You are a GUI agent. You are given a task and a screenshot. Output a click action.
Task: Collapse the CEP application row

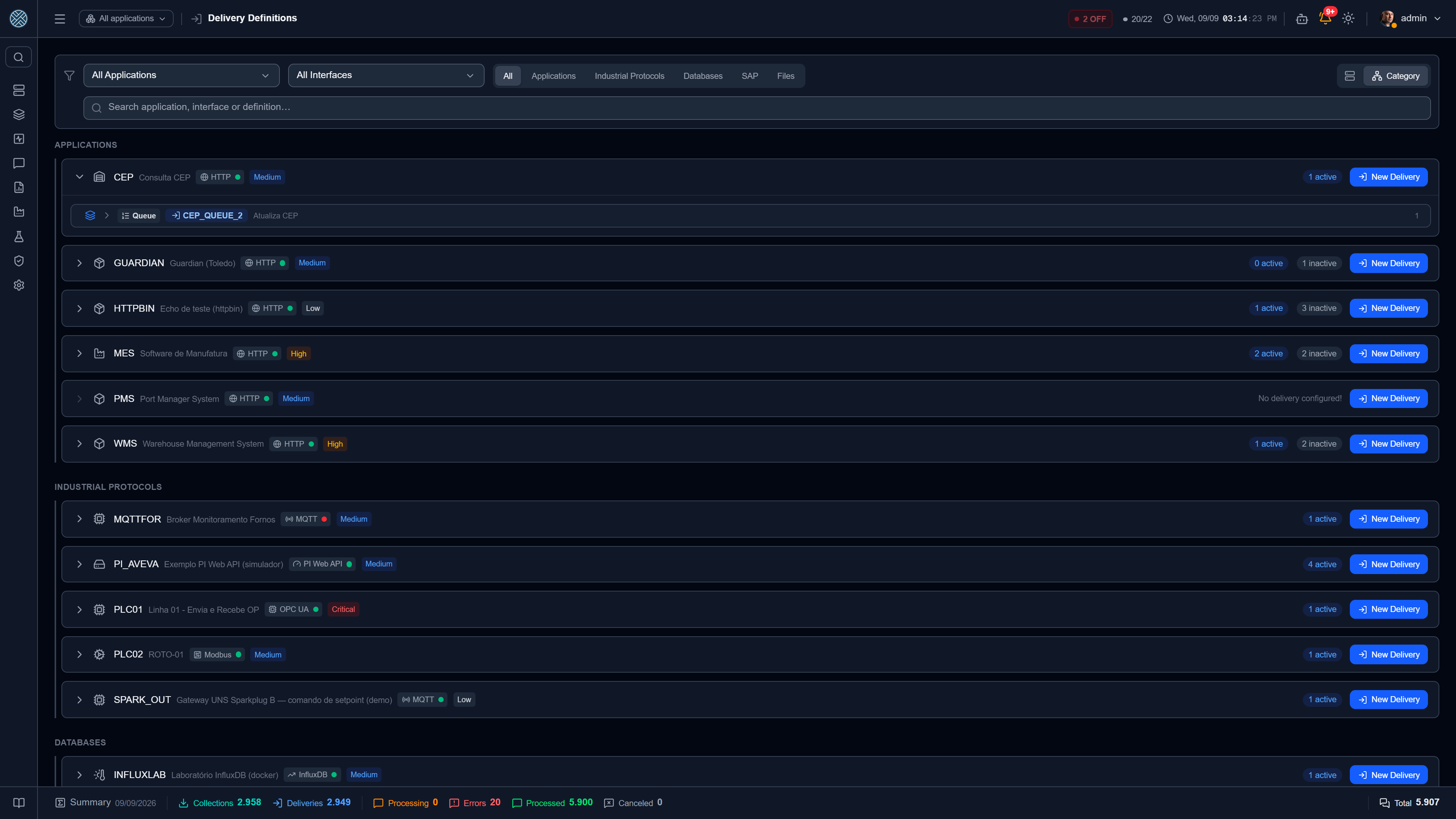point(79,177)
